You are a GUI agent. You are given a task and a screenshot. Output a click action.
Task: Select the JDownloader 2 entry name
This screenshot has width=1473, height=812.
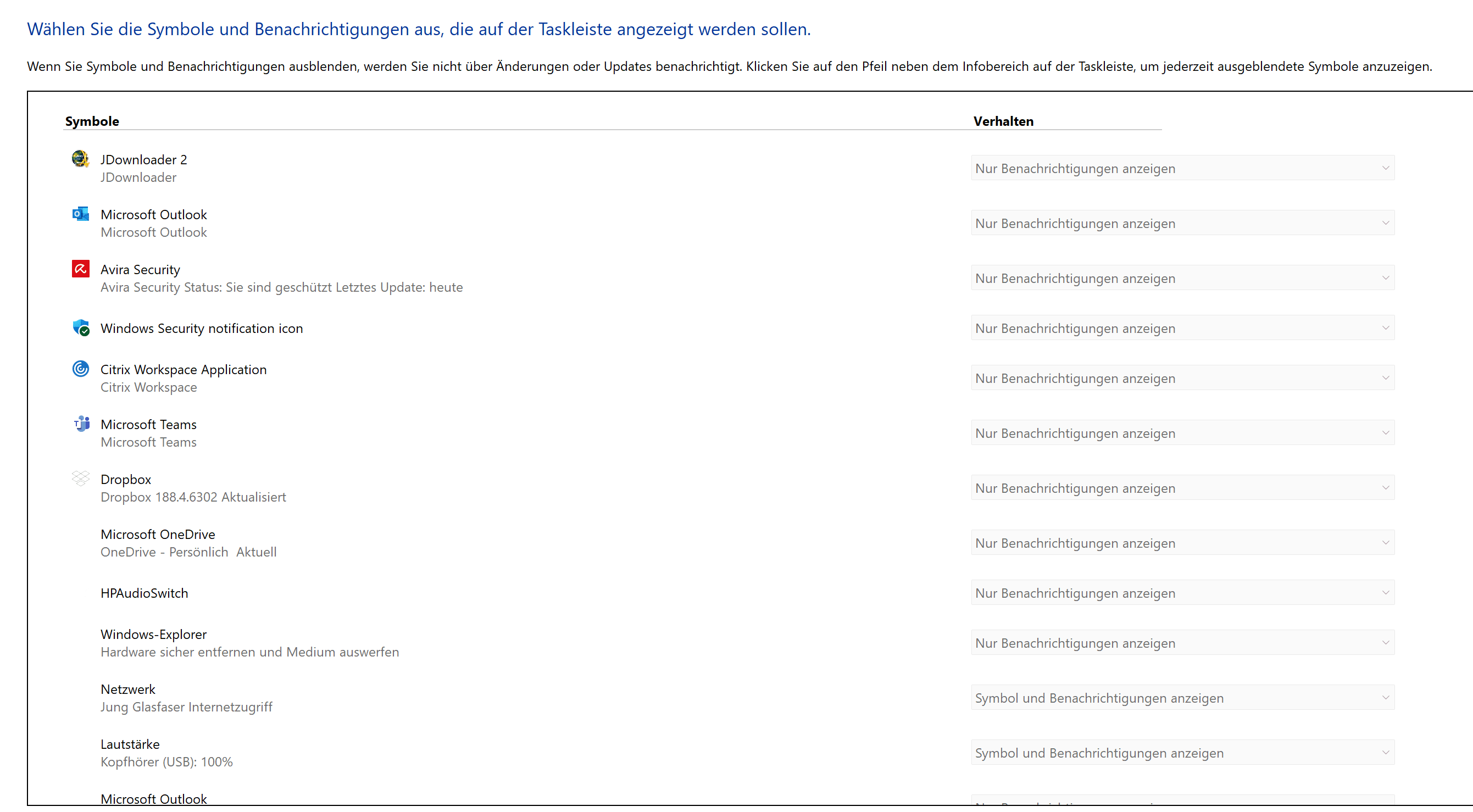coord(143,159)
